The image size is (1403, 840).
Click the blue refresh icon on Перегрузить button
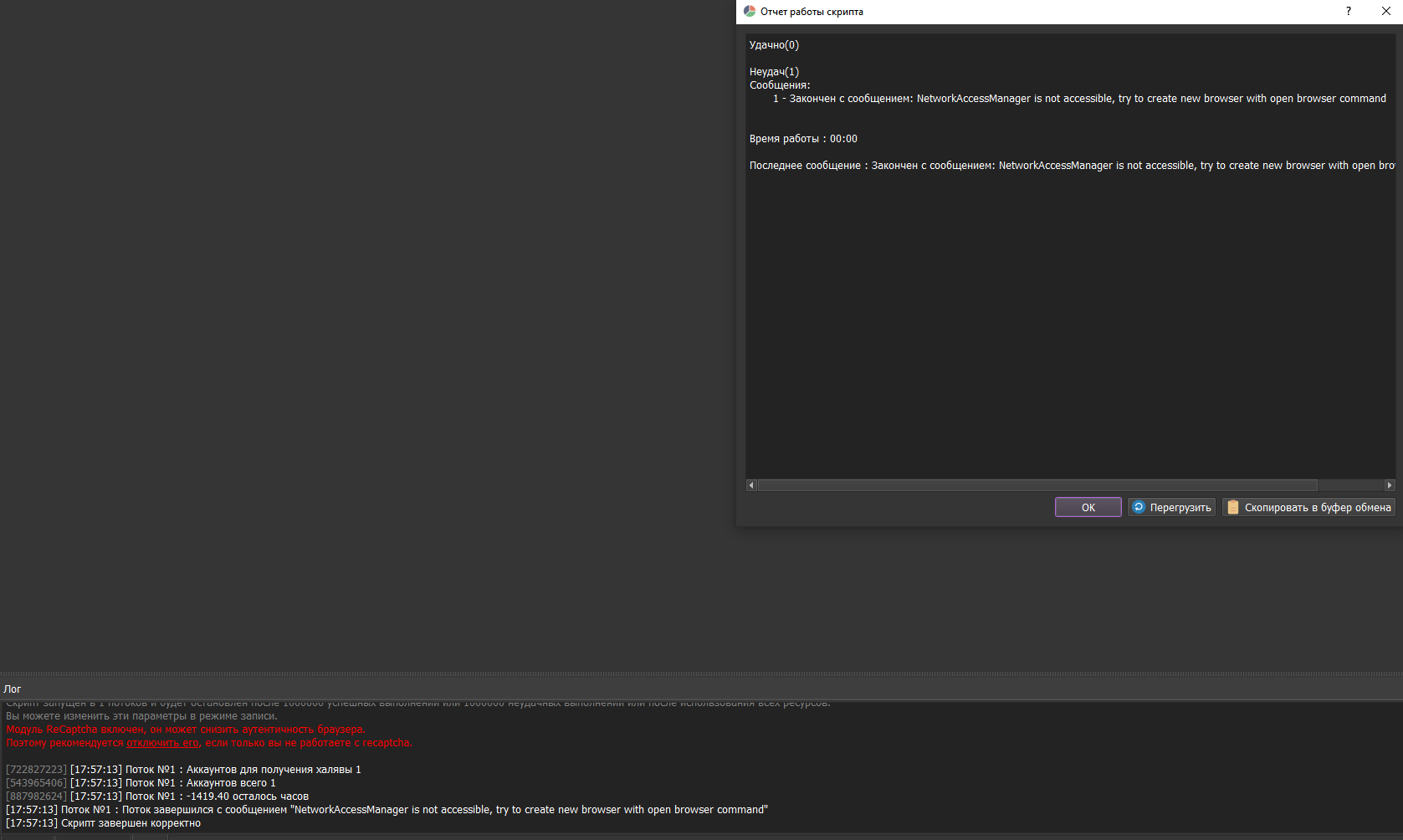point(1139,507)
